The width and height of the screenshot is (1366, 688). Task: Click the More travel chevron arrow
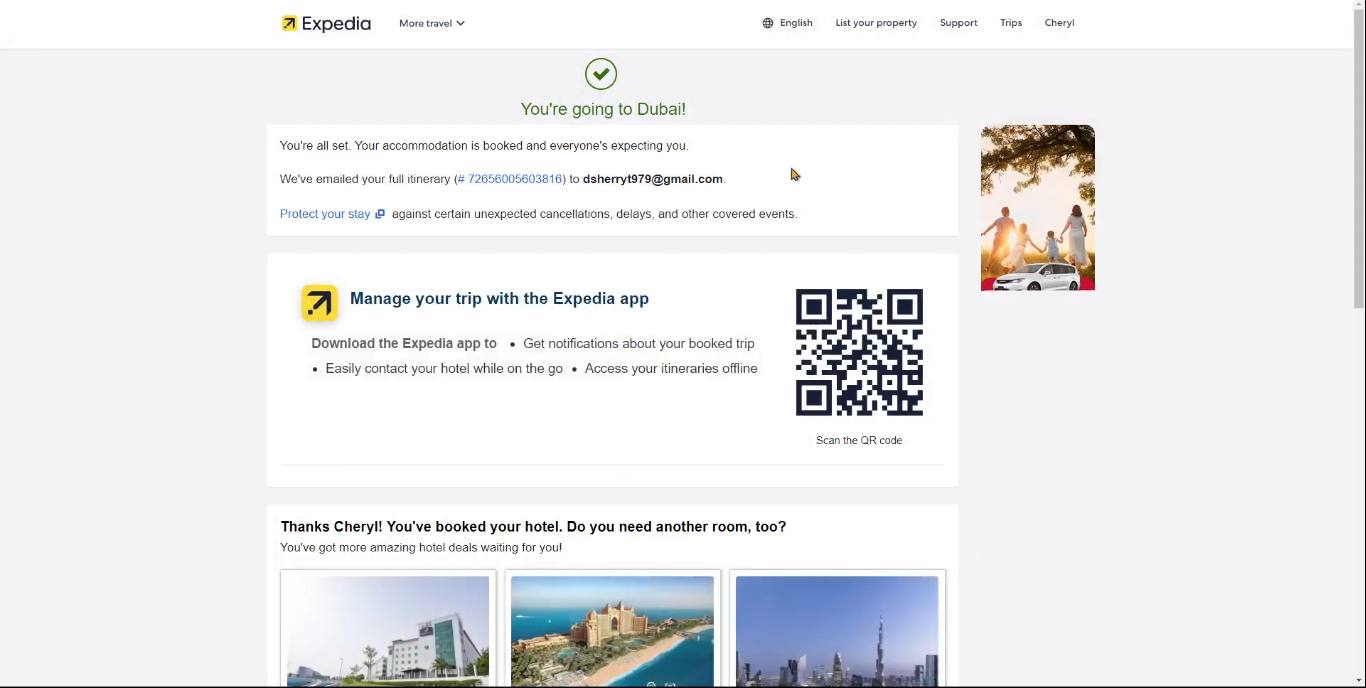point(461,23)
